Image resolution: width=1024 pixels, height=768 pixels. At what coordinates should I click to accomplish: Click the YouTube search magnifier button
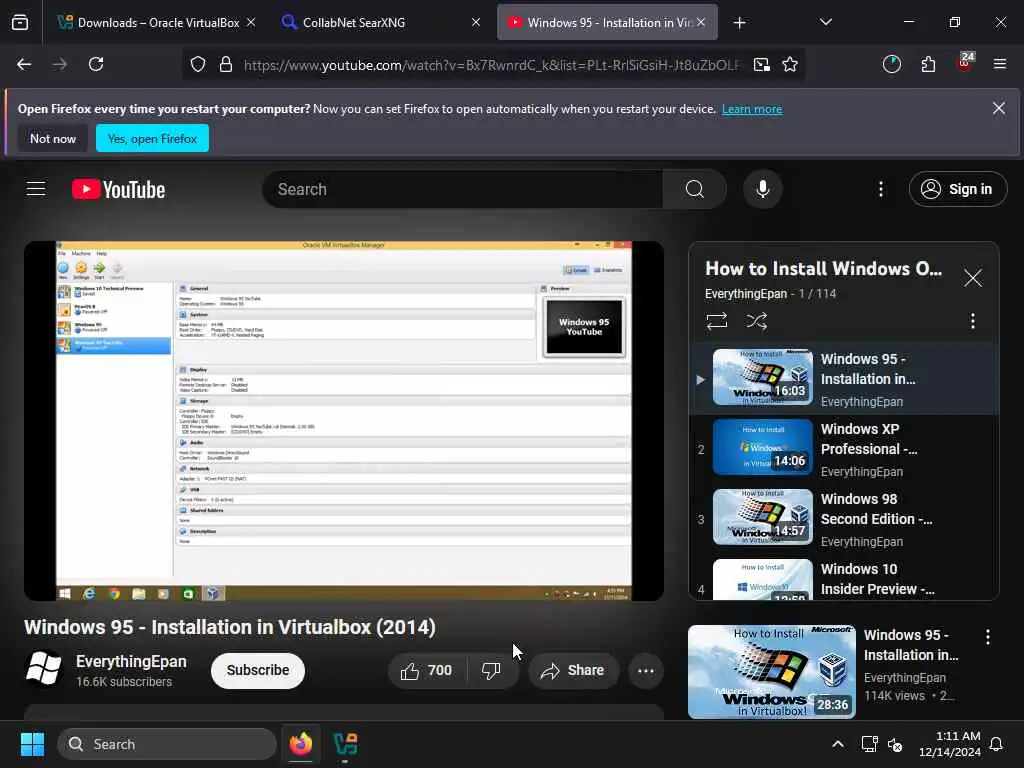pyautogui.click(x=694, y=189)
